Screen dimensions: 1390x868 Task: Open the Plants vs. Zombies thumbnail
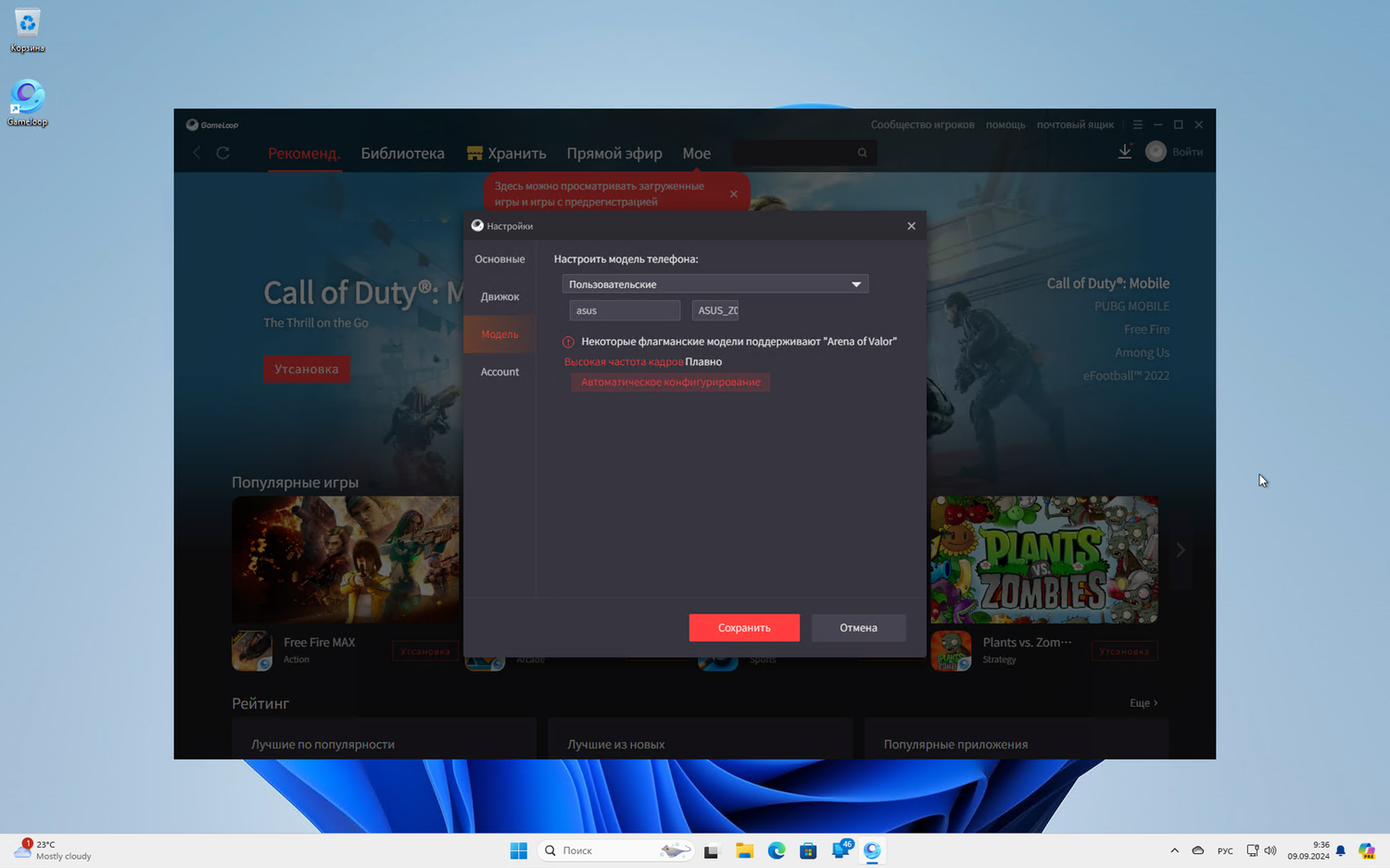pos(1044,560)
